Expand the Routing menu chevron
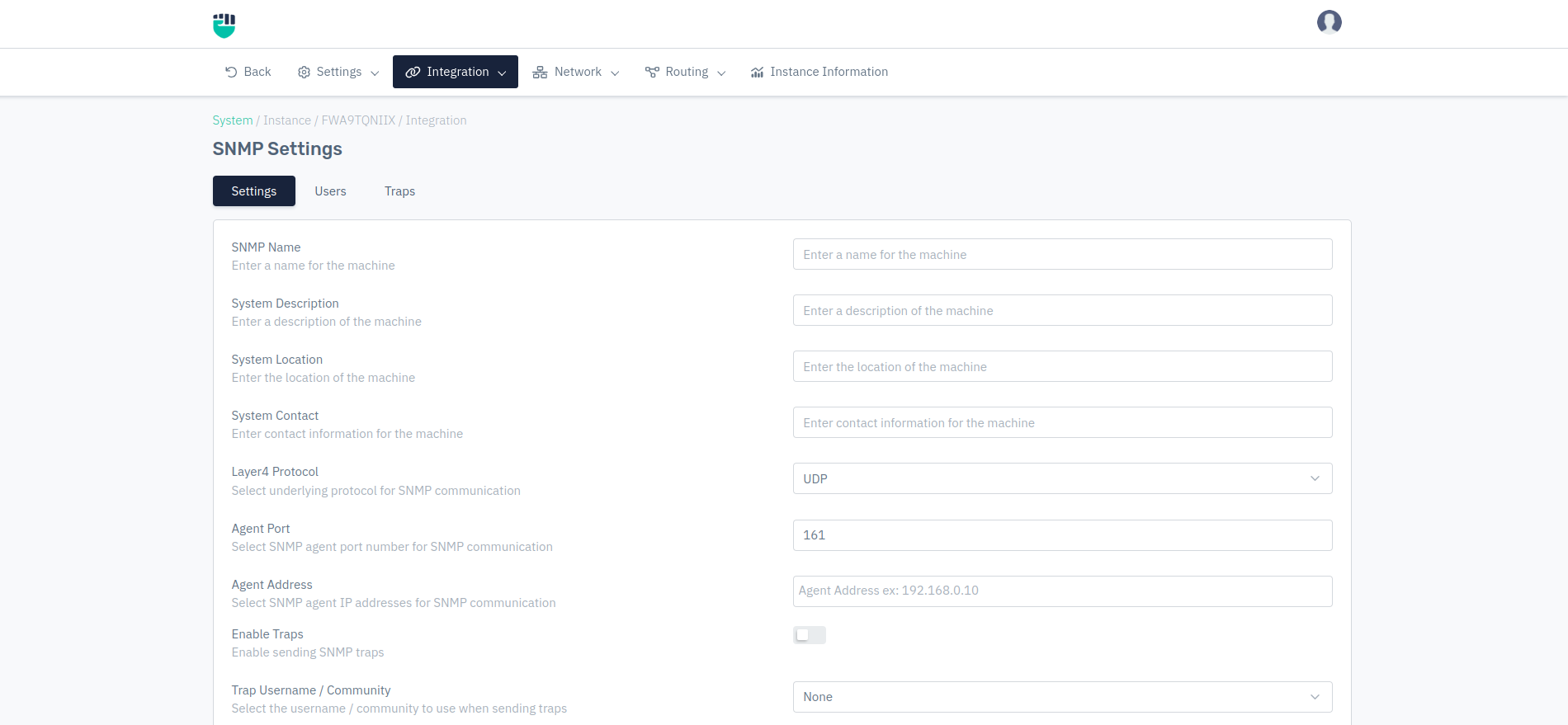 [721, 73]
